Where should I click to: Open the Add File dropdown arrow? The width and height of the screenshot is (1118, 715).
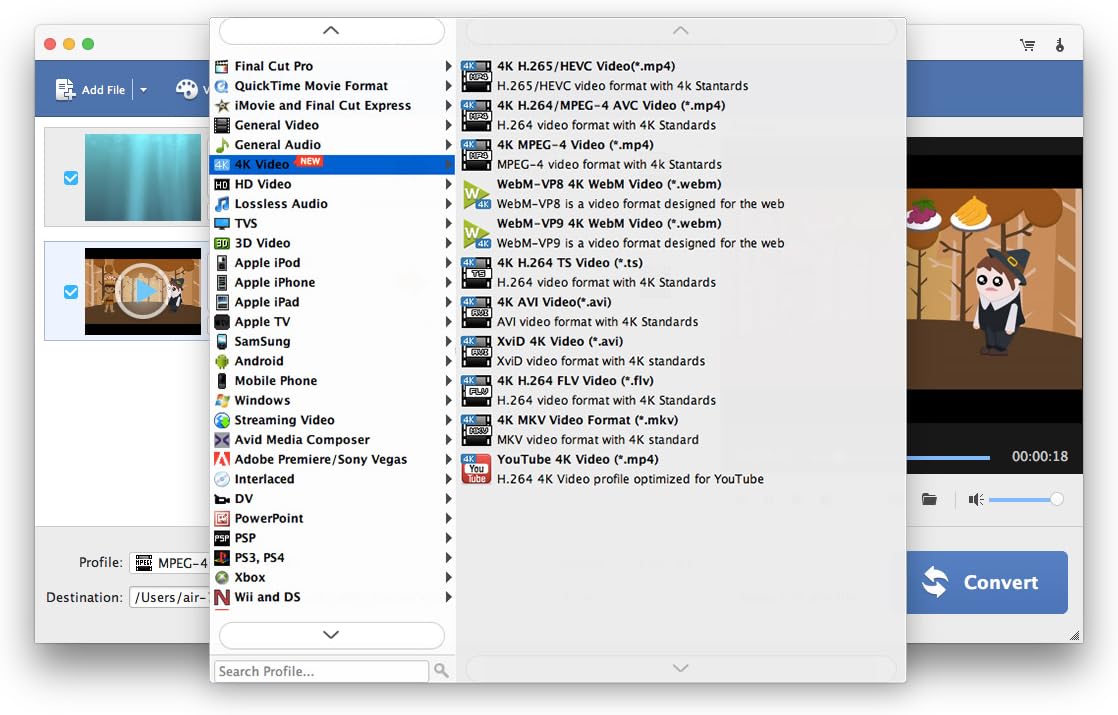[x=143, y=90]
